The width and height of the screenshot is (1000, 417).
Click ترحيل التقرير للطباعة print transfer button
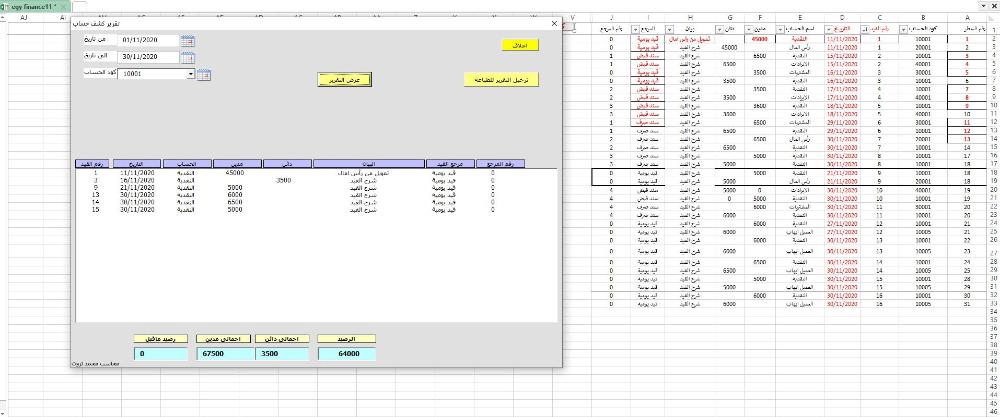point(502,80)
